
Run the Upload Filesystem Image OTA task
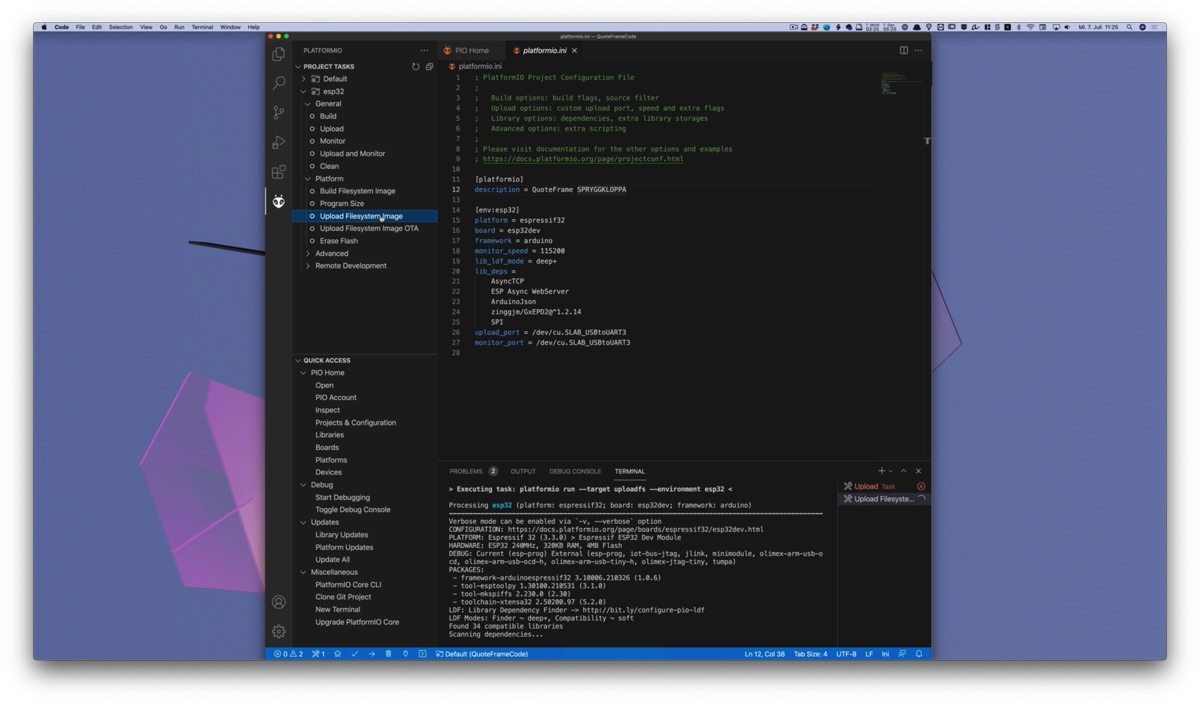coord(369,228)
